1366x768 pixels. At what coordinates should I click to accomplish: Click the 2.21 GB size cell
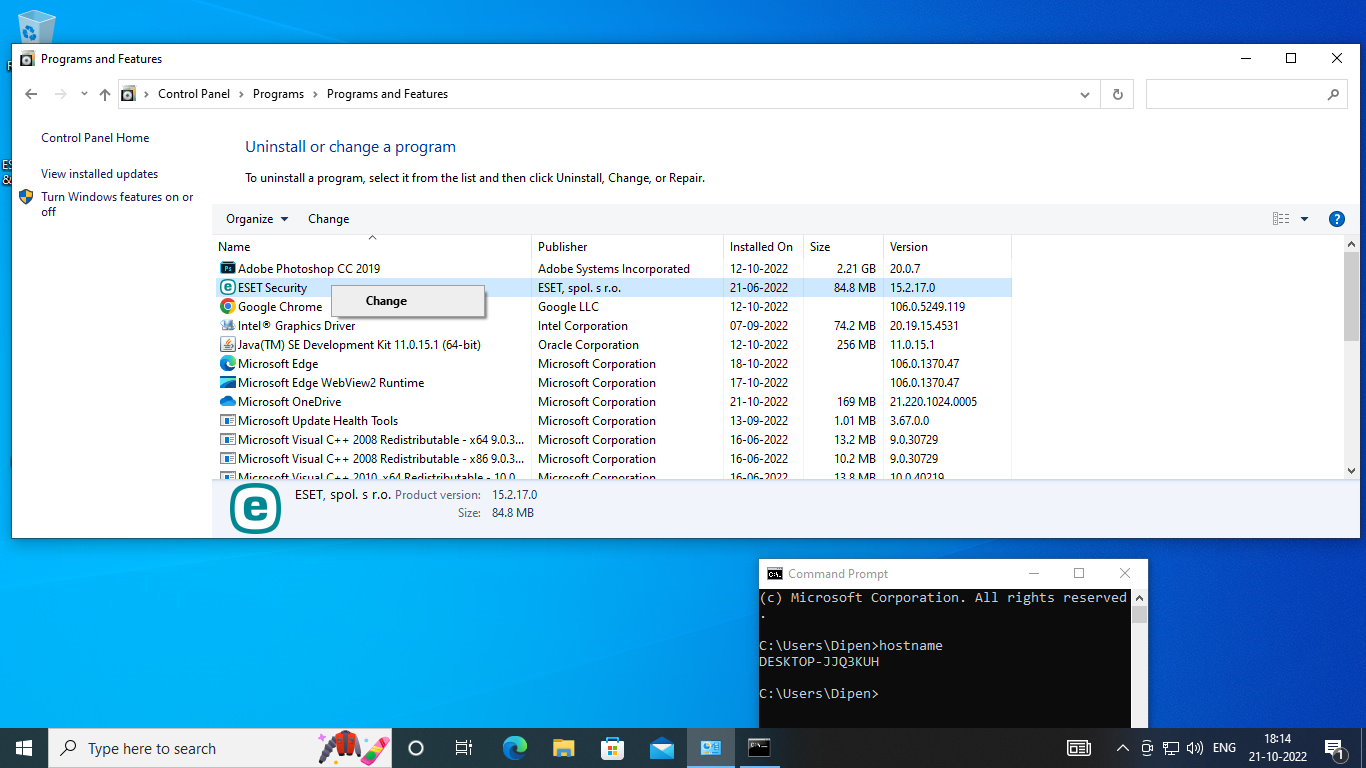(856, 268)
